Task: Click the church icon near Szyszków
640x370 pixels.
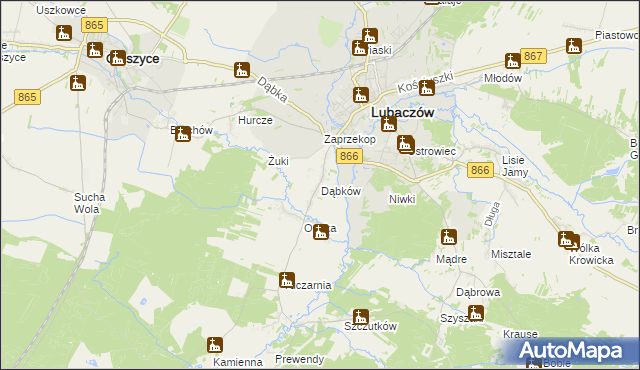Action: 476,313
